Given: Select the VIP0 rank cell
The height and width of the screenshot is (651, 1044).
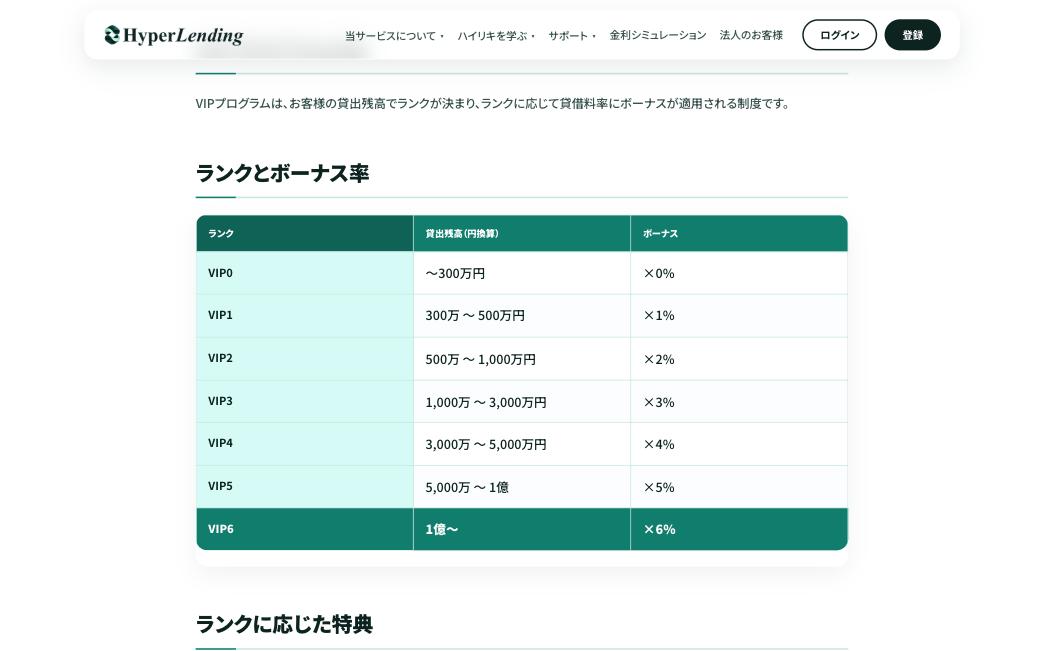Looking at the screenshot, I should pos(305,273).
